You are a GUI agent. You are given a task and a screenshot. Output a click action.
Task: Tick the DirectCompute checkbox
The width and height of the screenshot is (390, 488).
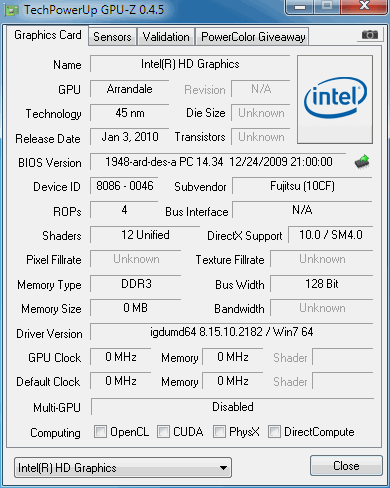(x=274, y=431)
